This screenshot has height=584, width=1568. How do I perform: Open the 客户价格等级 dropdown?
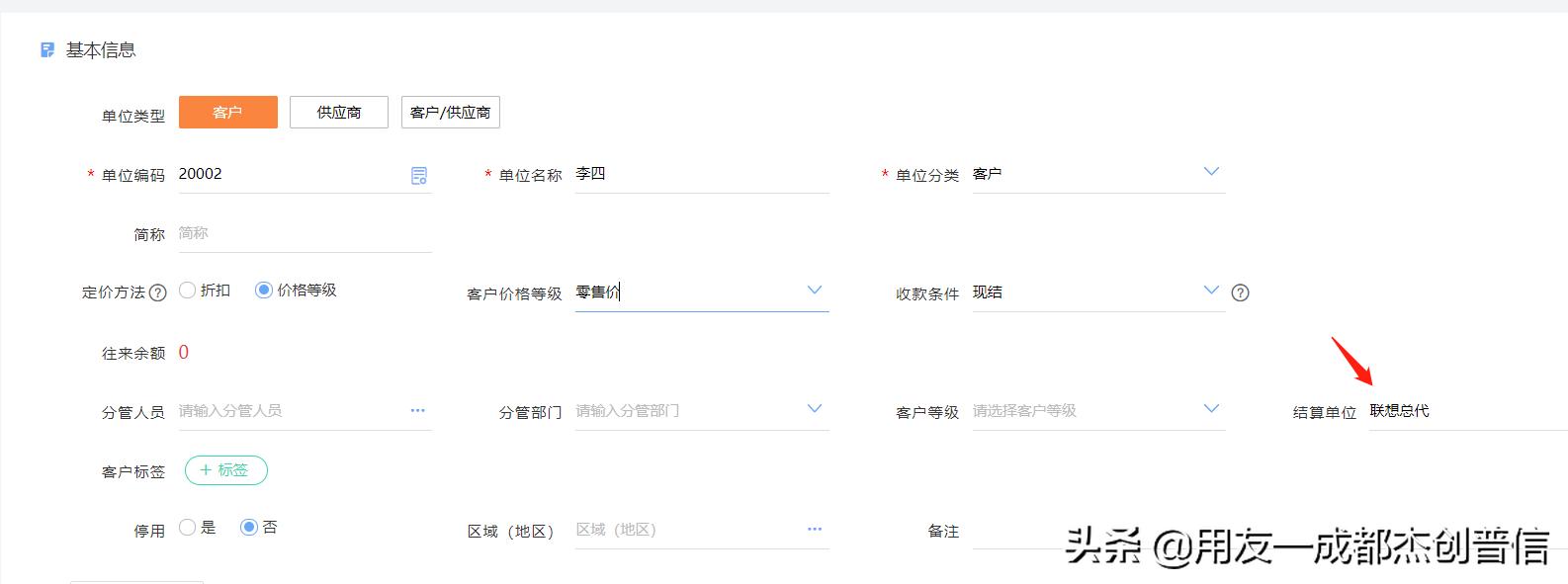(x=815, y=291)
